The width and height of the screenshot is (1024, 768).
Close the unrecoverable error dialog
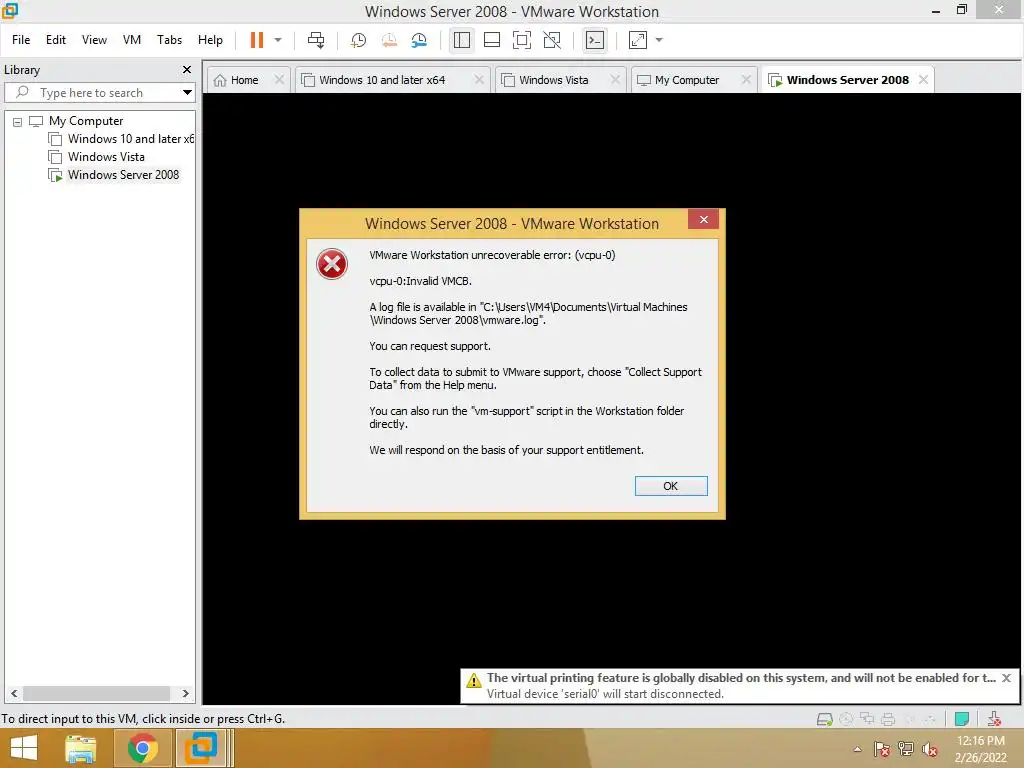(703, 219)
